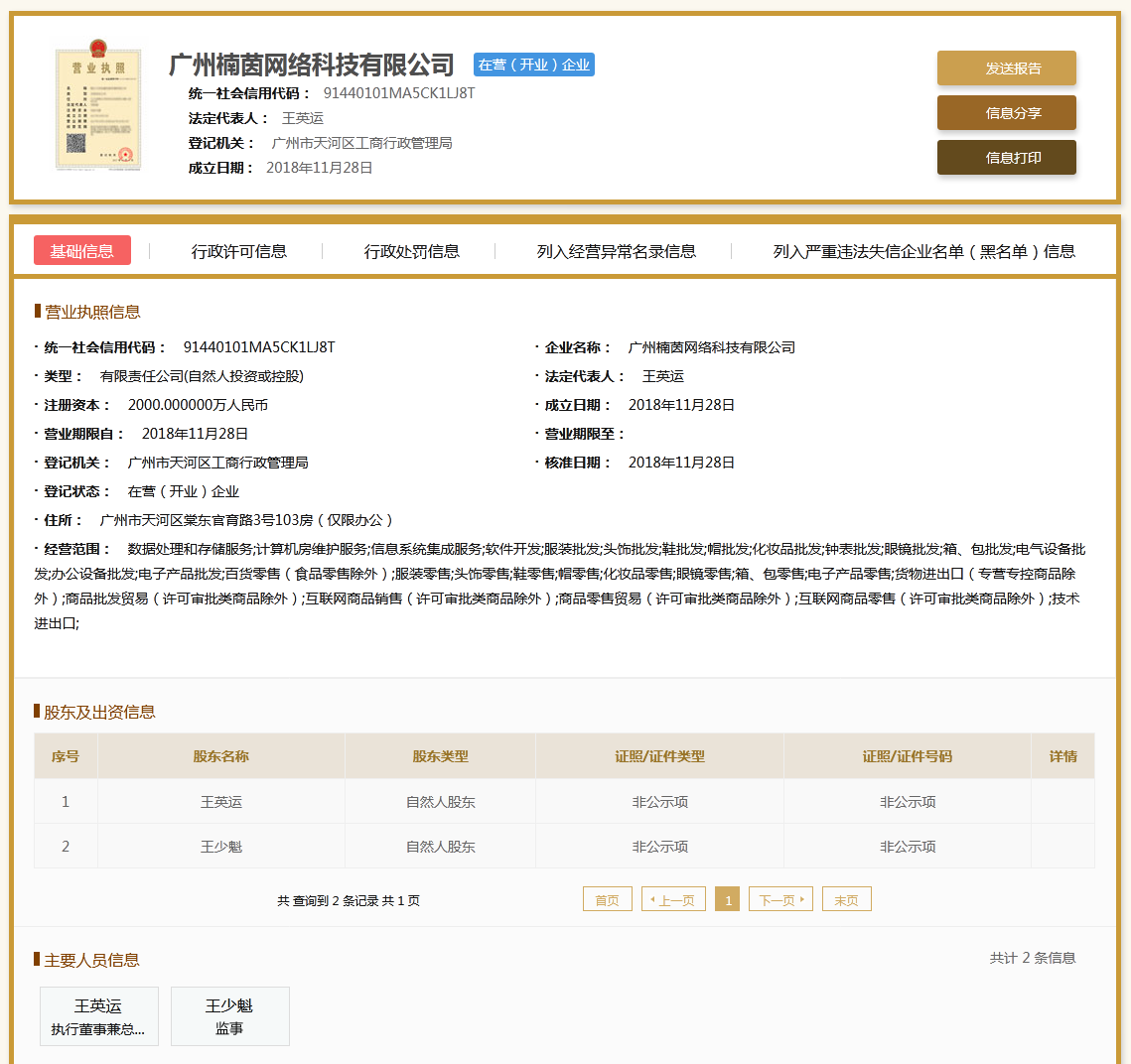This screenshot has width=1131, height=1064.
Task: Click the 详情 column header
Action: 1062,756
